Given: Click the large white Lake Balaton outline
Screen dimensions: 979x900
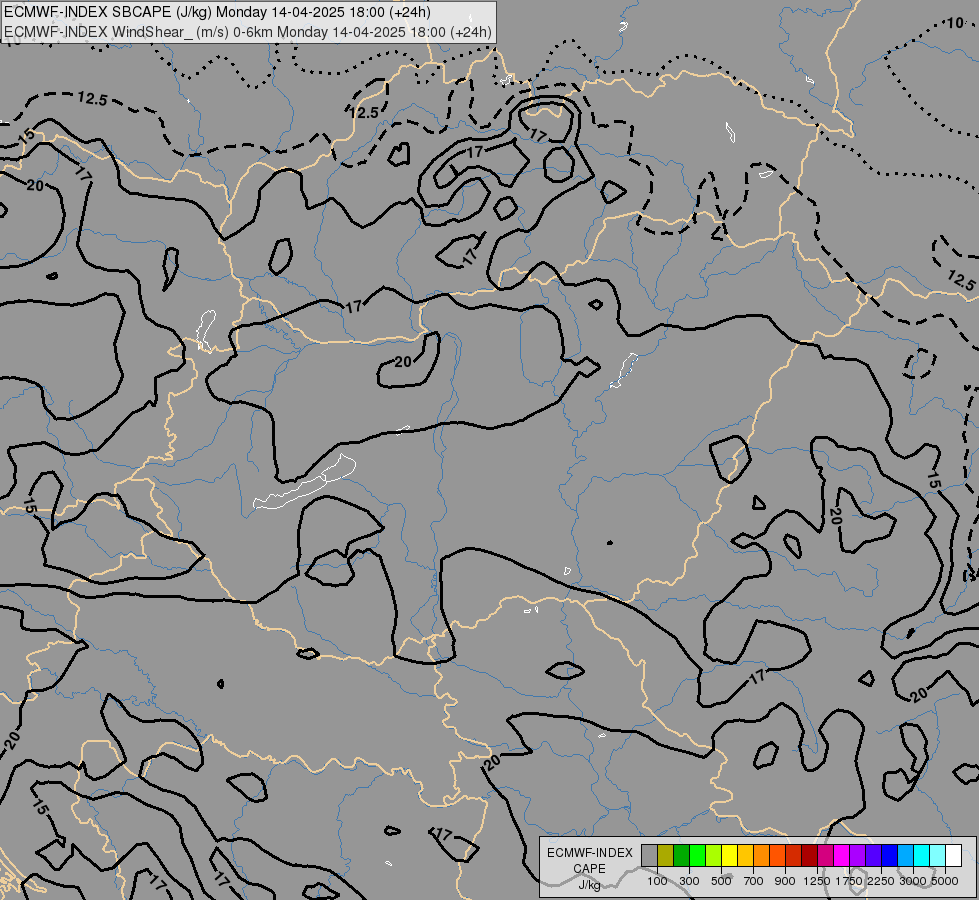Looking at the screenshot, I should point(305,482).
